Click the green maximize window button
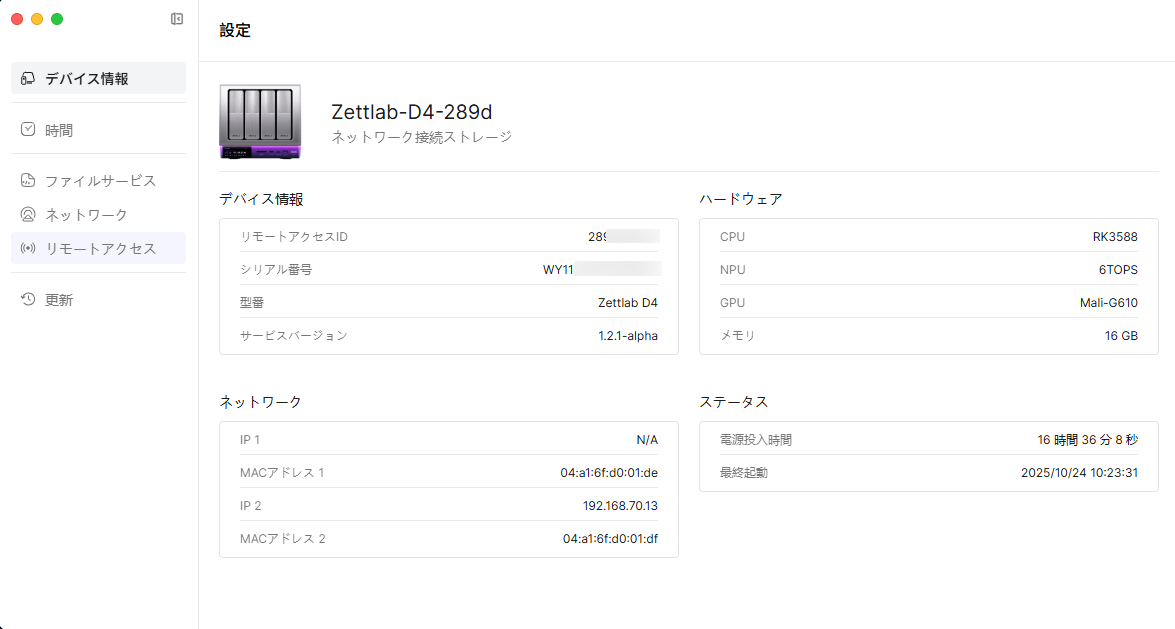Viewport: 1175px width, 629px height. [57, 19]
